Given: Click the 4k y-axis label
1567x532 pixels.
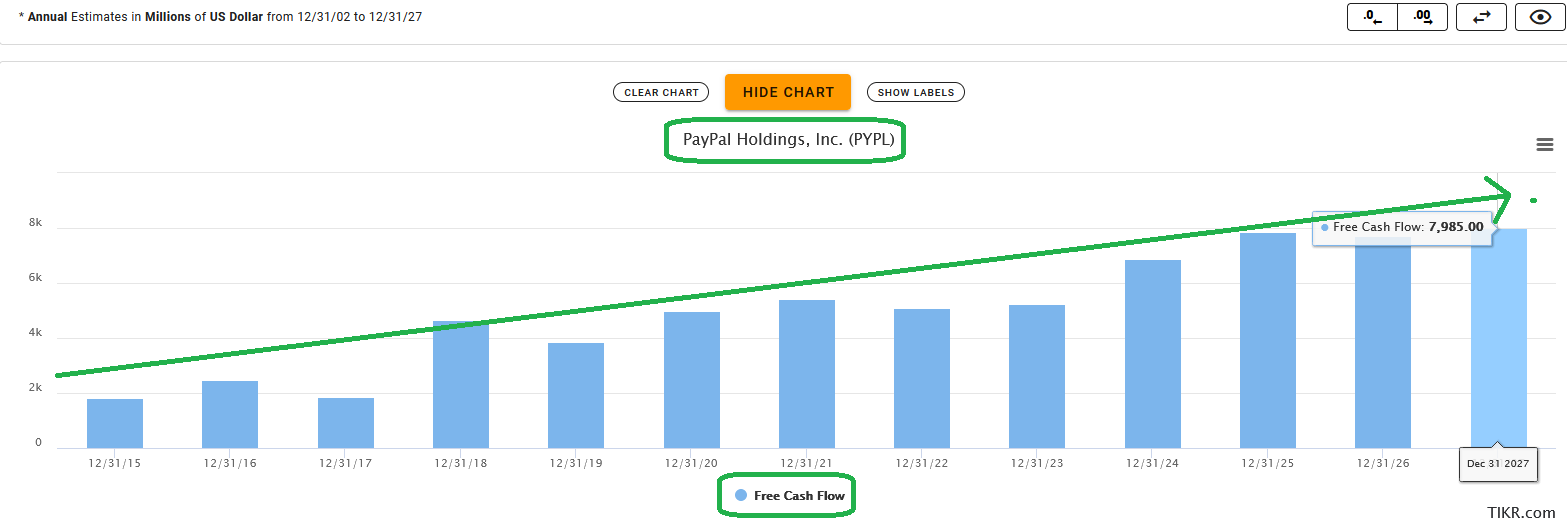Looking at the screenshot, I should click(35, 333).
